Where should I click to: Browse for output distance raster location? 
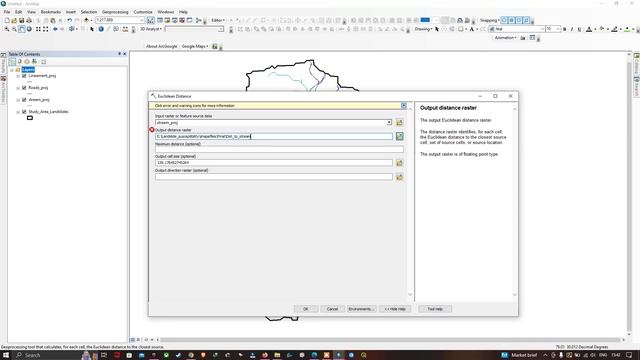pyautogui.click(x=400, y=136)
